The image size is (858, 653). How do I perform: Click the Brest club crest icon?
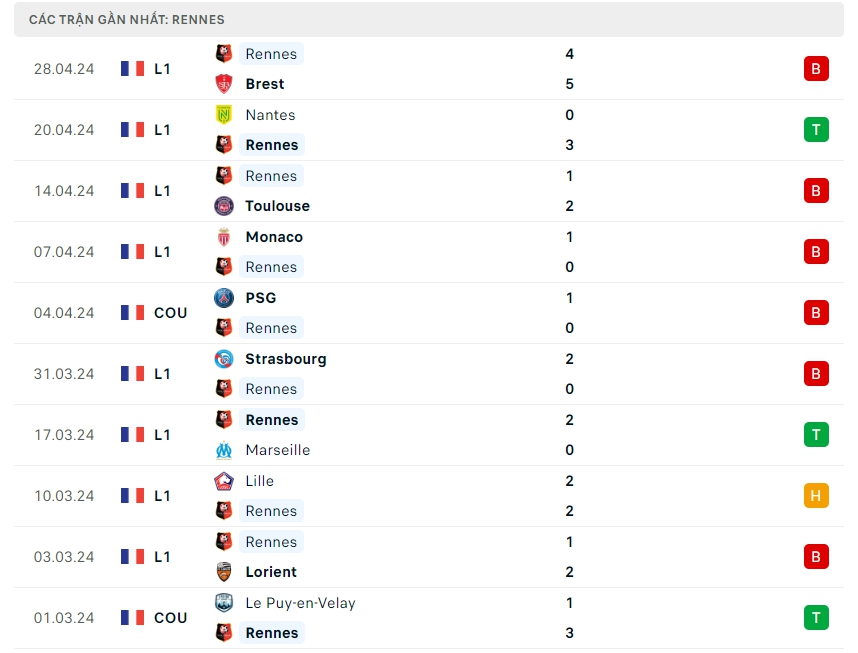click(224, 84)
